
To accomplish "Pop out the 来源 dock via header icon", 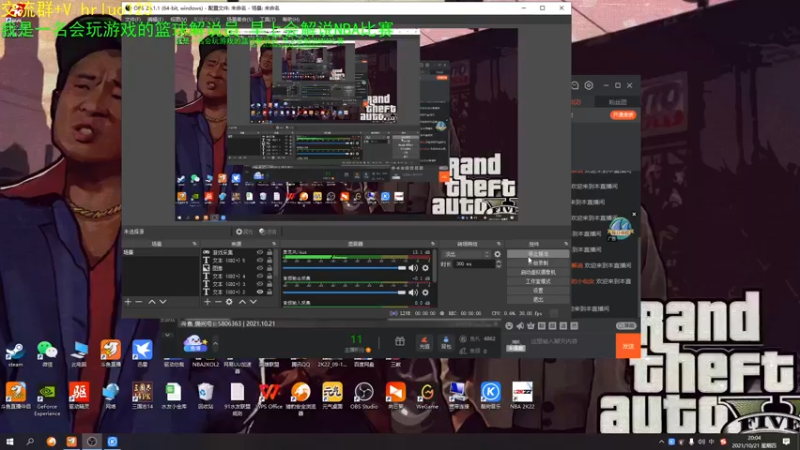I will point(274,244).
